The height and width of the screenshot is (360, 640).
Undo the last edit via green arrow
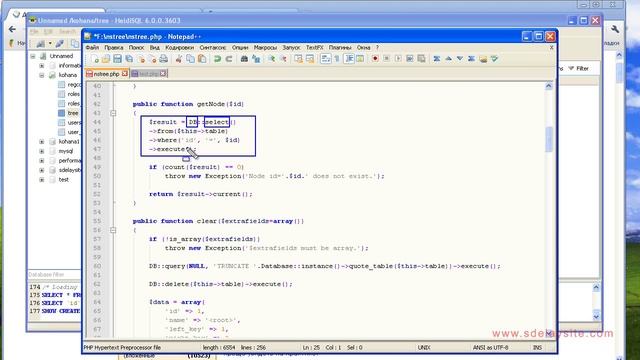pos(217,59)
